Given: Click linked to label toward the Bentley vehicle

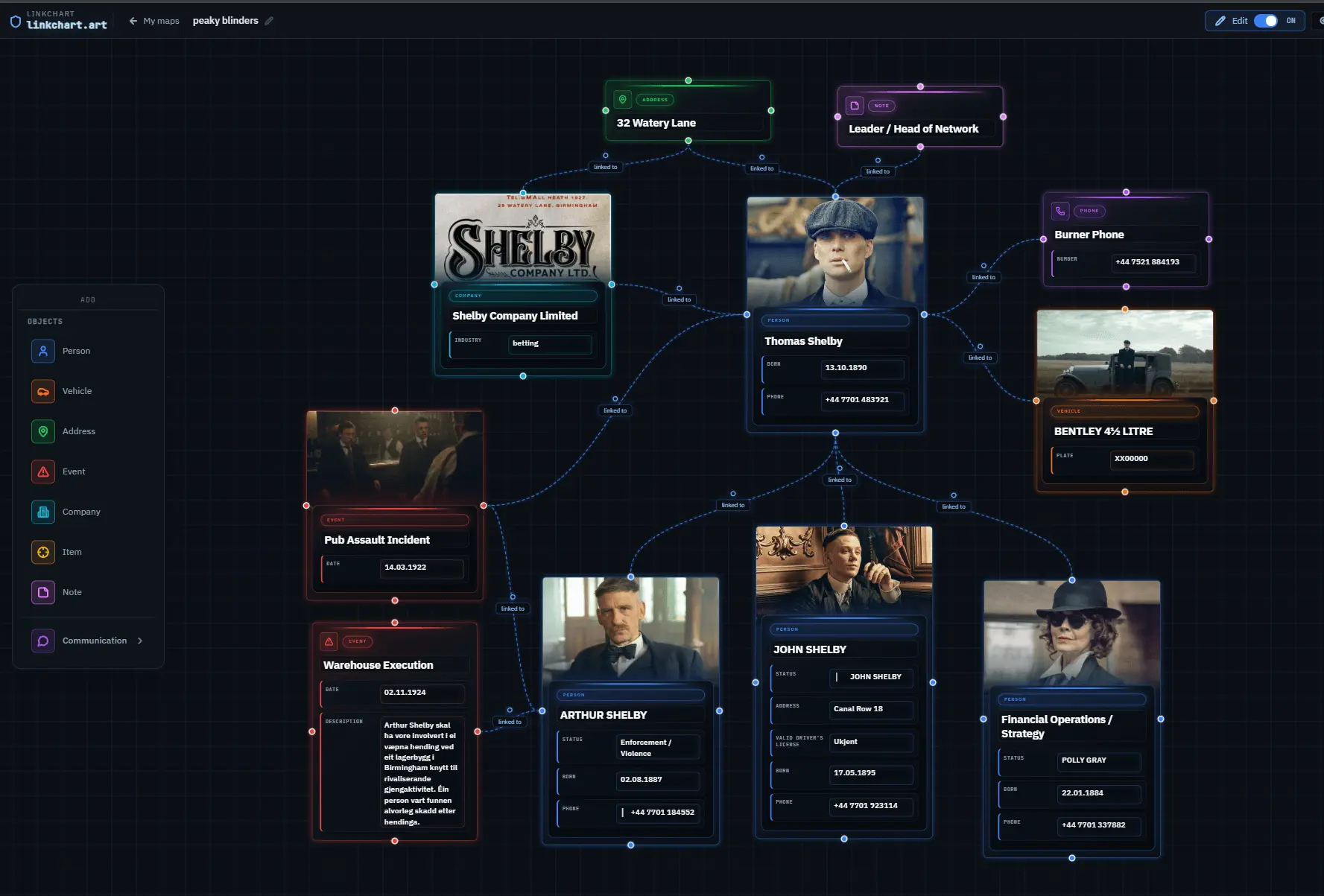Looking at the screenshot, I should pyautogui.click(x=980, y=358).
